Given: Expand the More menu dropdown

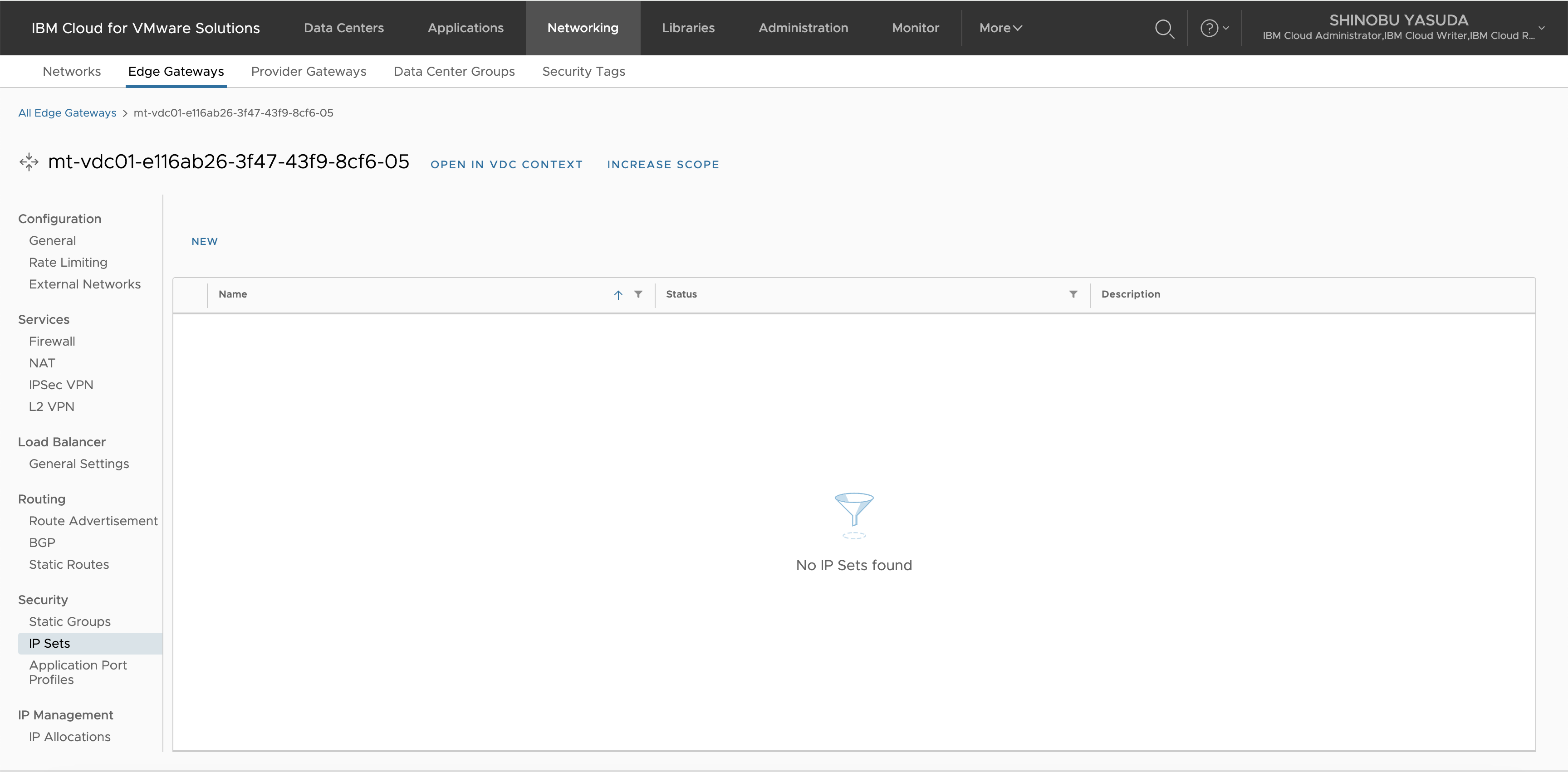Looking at the screenshot, I should click(x=1000, y=28).
